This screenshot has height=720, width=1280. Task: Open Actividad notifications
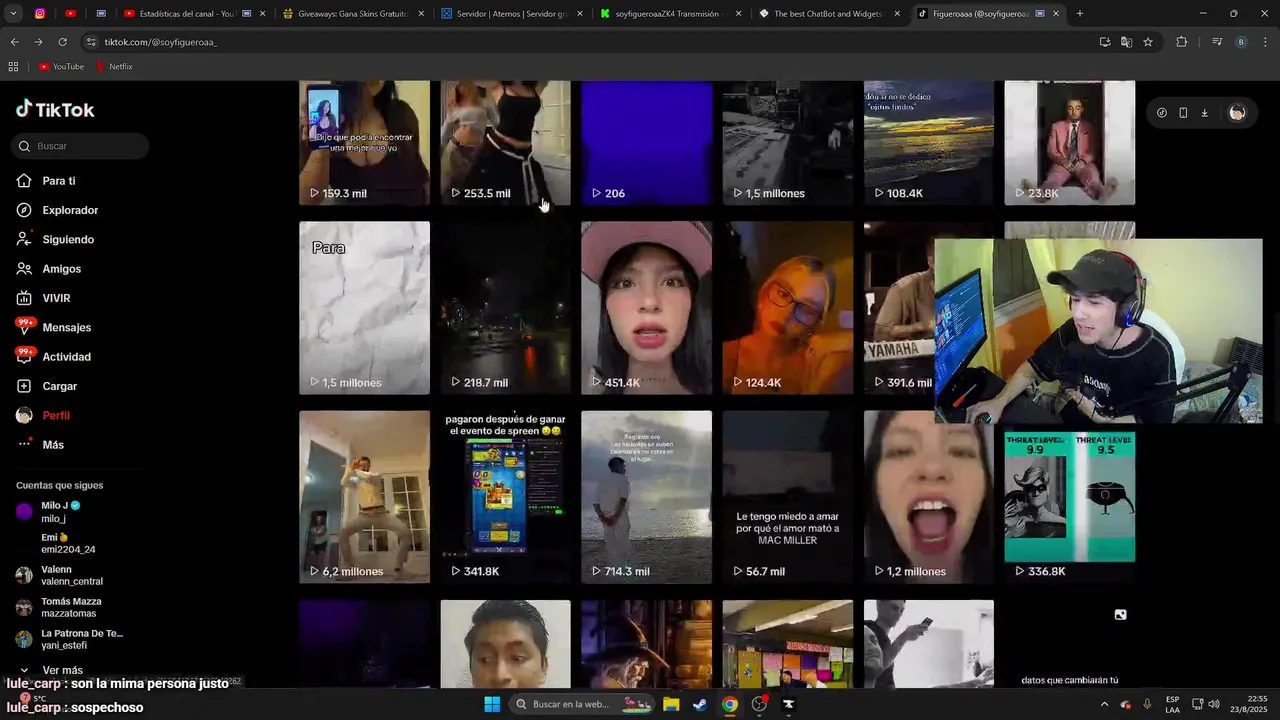[x=53, y=357]
